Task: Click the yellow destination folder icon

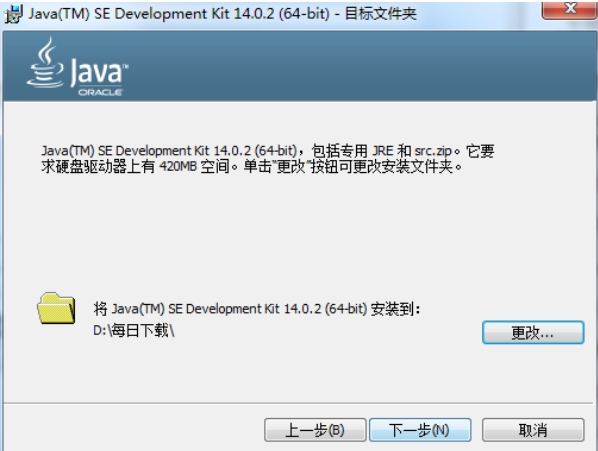Action: click(56, 308)
